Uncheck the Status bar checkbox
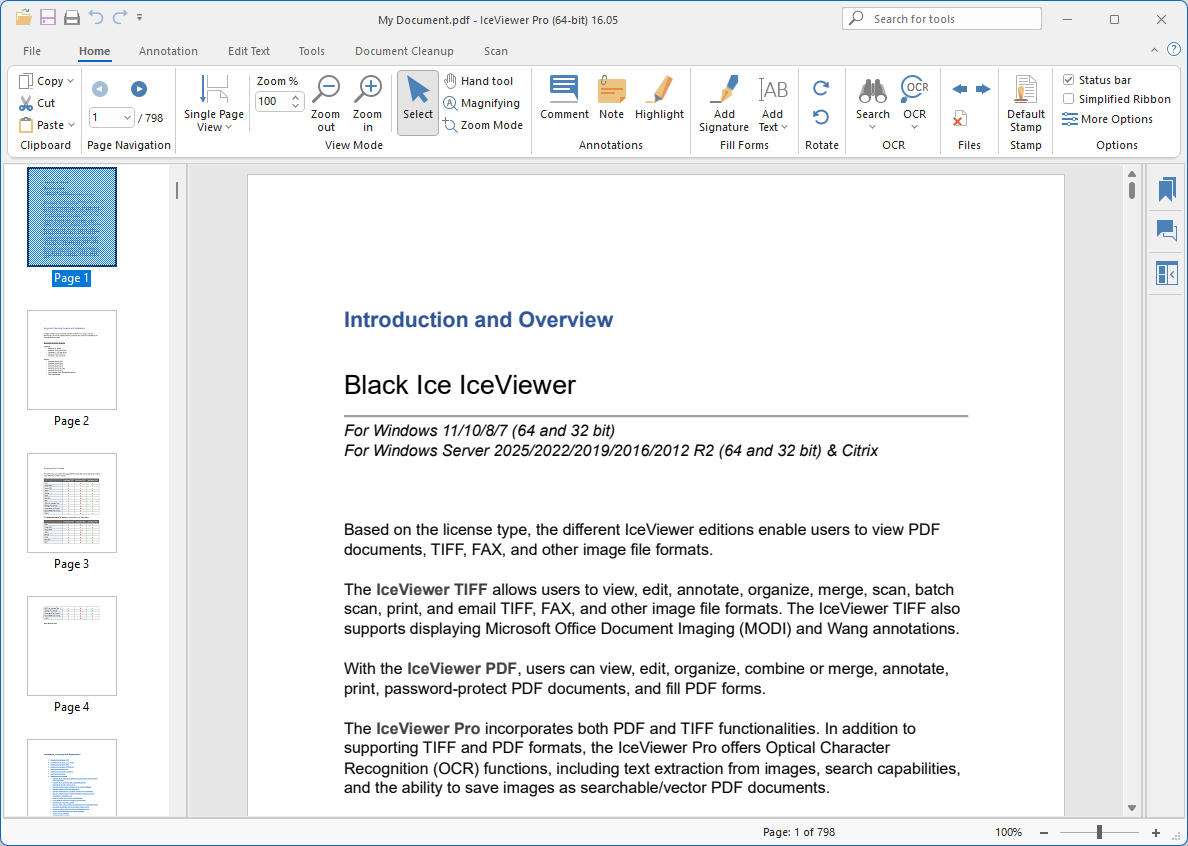The height and width of the screenshot is (846, 1188). 1069,80
